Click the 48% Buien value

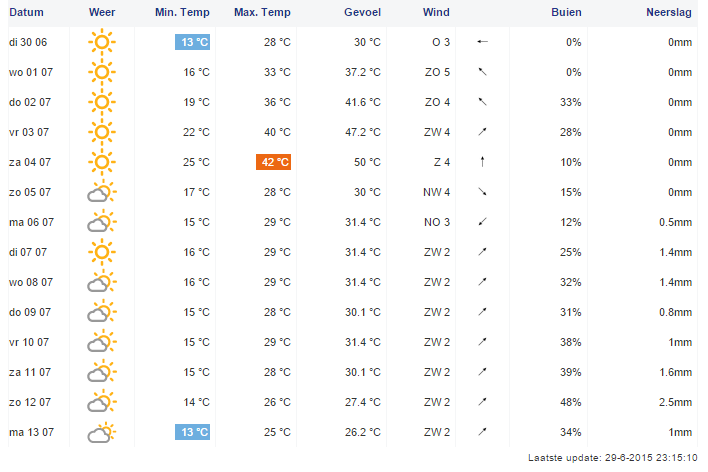pyautogui.click(x=571, y=402)
